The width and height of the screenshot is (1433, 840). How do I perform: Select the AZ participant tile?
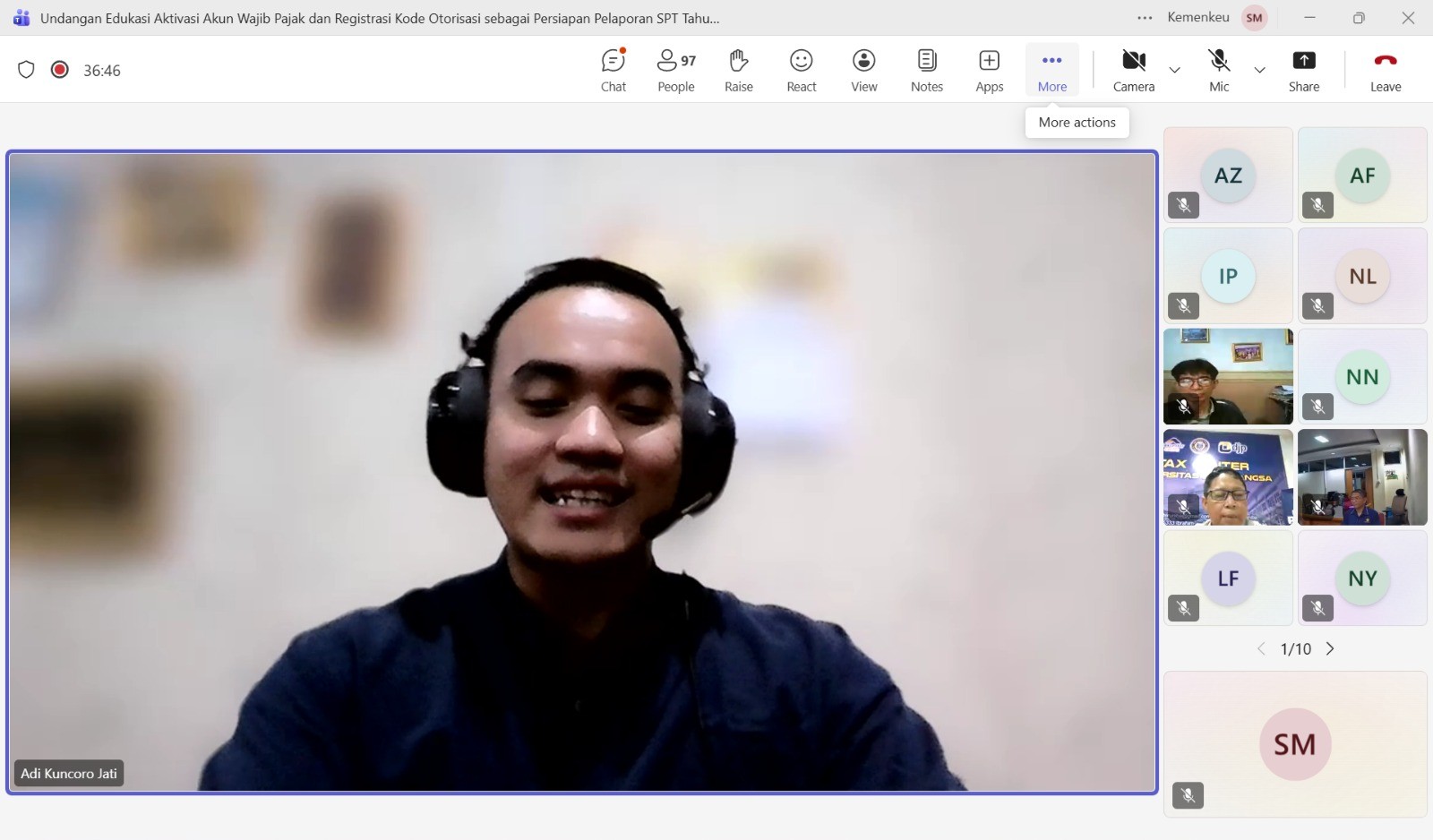click(x=1227, y=175)
